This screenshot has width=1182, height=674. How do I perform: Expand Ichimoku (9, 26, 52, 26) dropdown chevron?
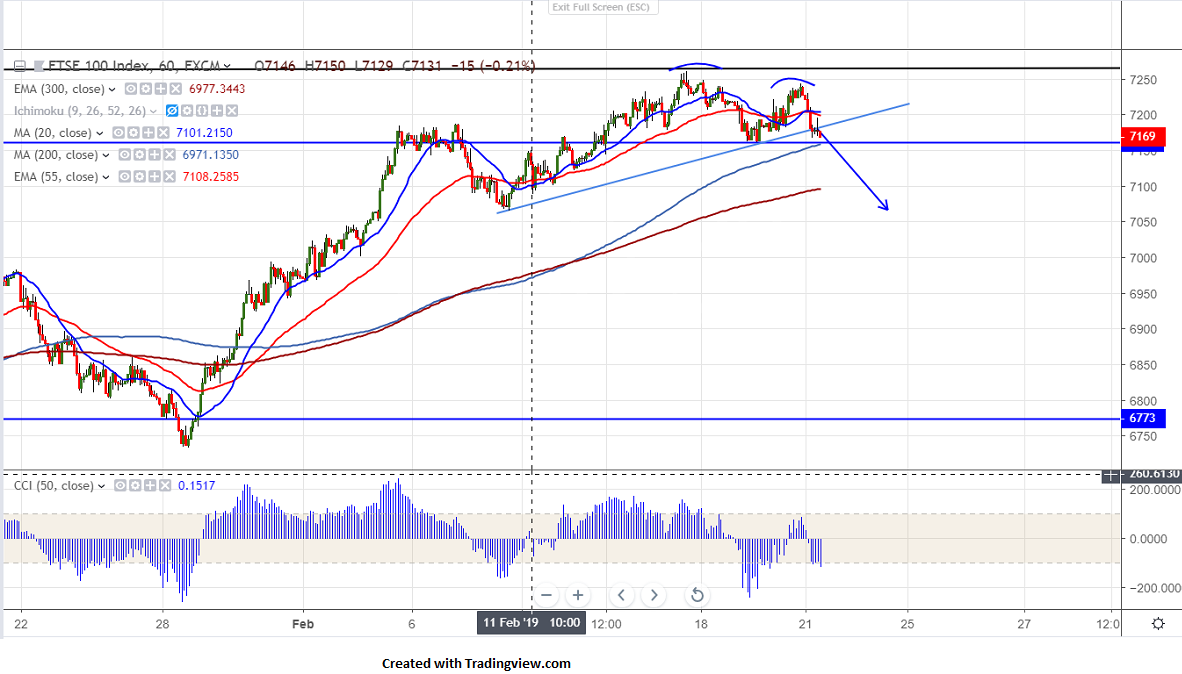153,111
